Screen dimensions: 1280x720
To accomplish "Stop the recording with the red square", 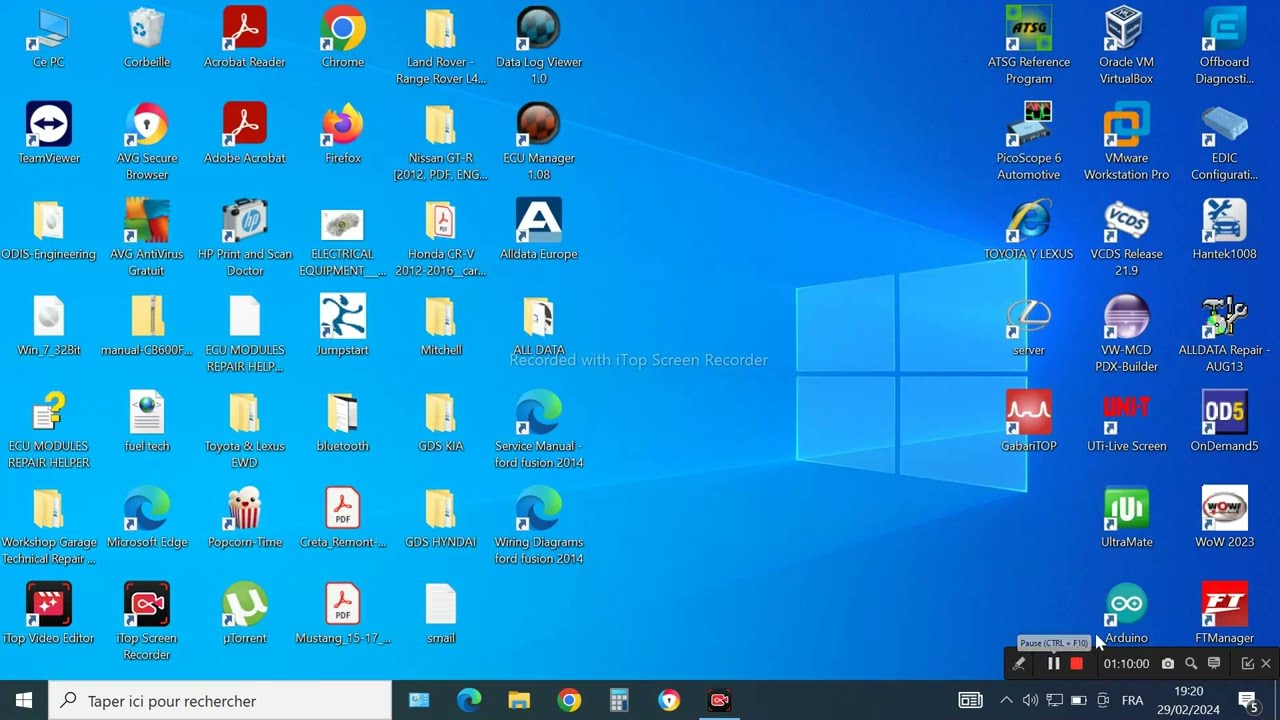I will tap(1077, 664).
